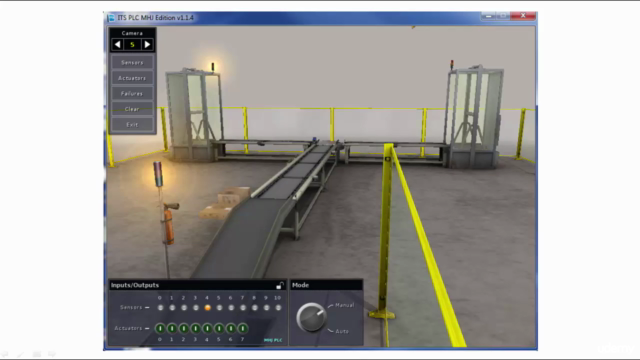This screenshot has height=360, width=640.
Task: Click the Camera panel heading
Action: pos(132,33)
